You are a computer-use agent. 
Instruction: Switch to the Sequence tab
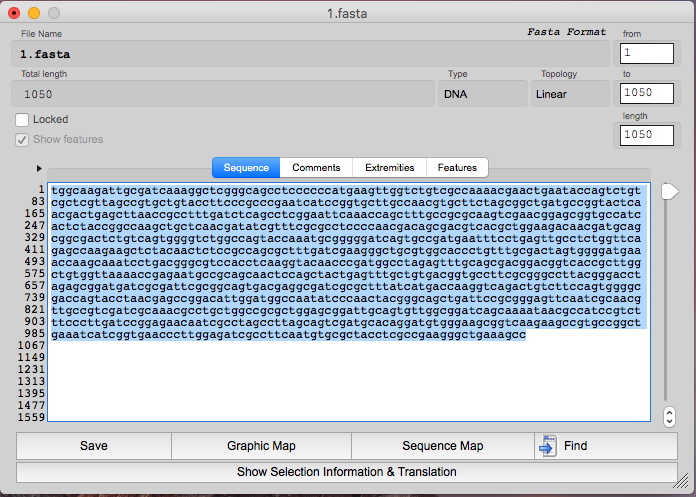246,168
